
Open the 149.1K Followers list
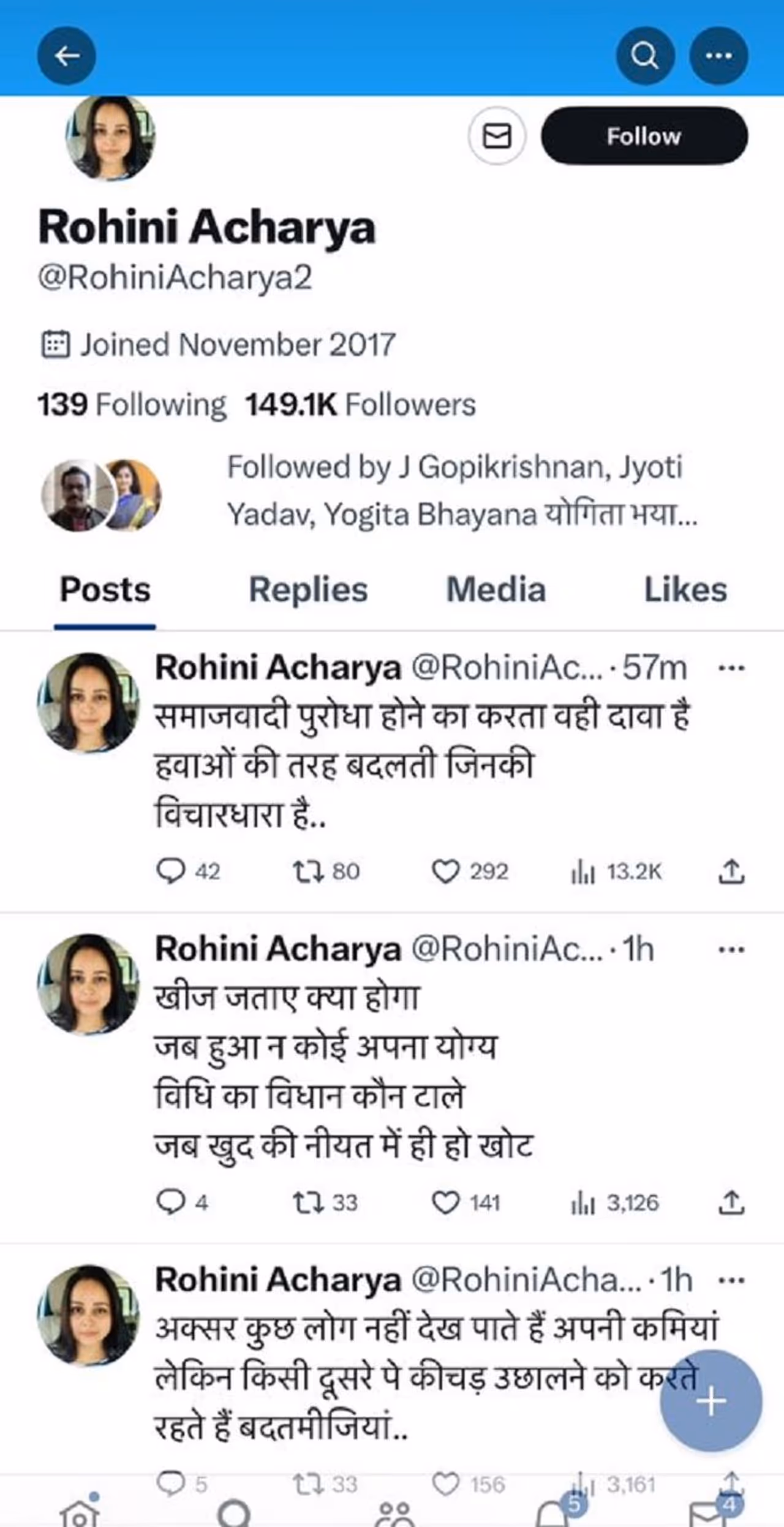pos(361,405)
